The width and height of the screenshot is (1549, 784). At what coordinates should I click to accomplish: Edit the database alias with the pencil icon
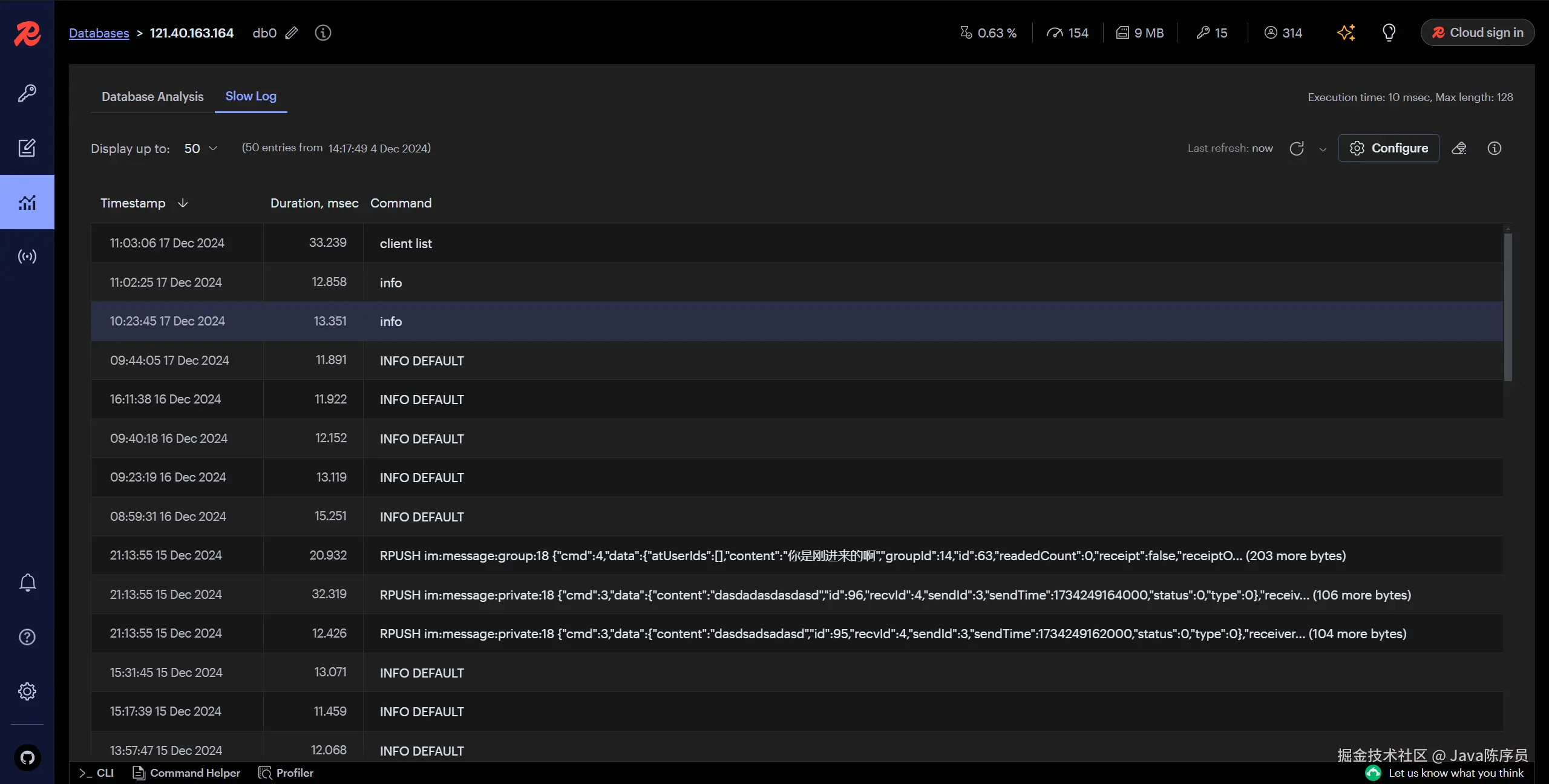292,33
